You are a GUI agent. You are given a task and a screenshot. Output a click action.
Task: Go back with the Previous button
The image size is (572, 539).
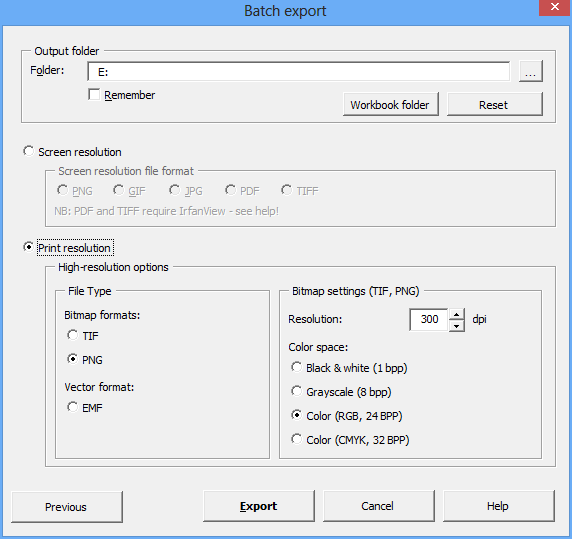click(x=67, y=507)
